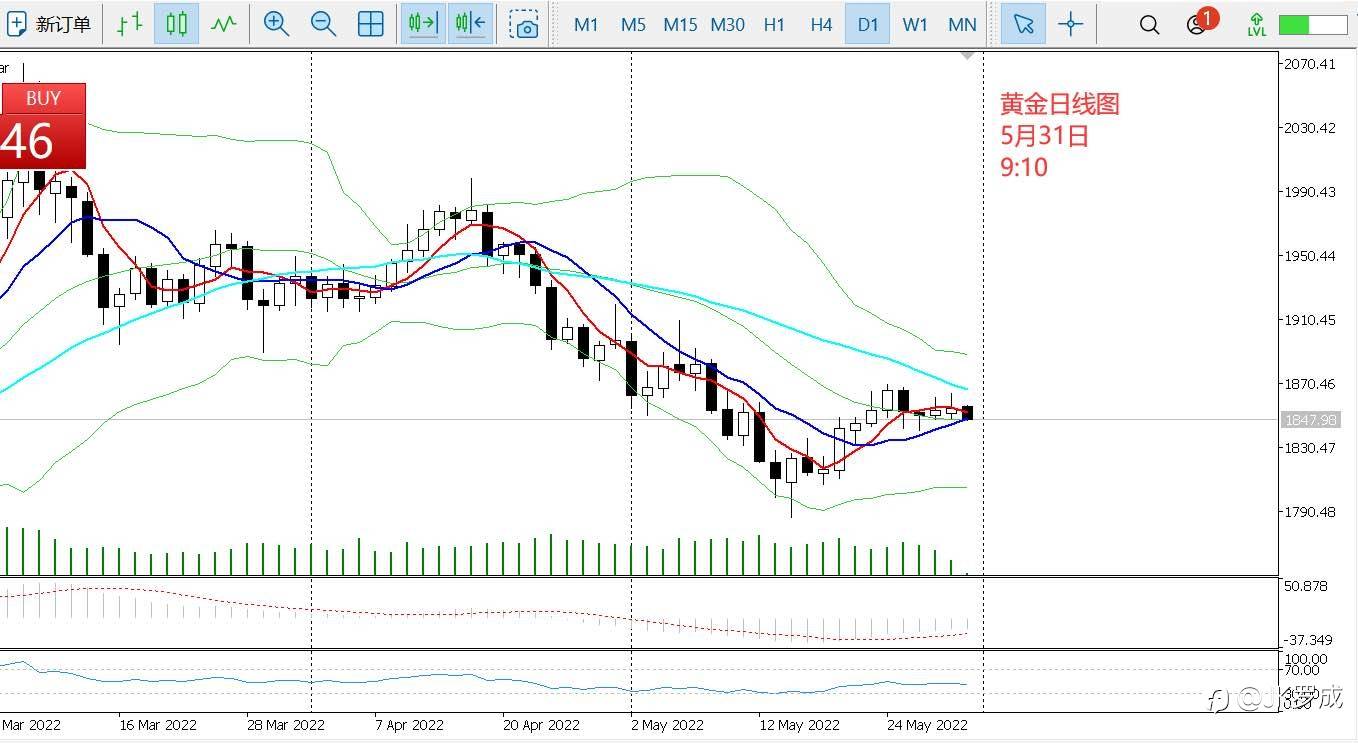Click the red BUY button
The width and height of the screenshot is (1358, 743).
(43, 98)
